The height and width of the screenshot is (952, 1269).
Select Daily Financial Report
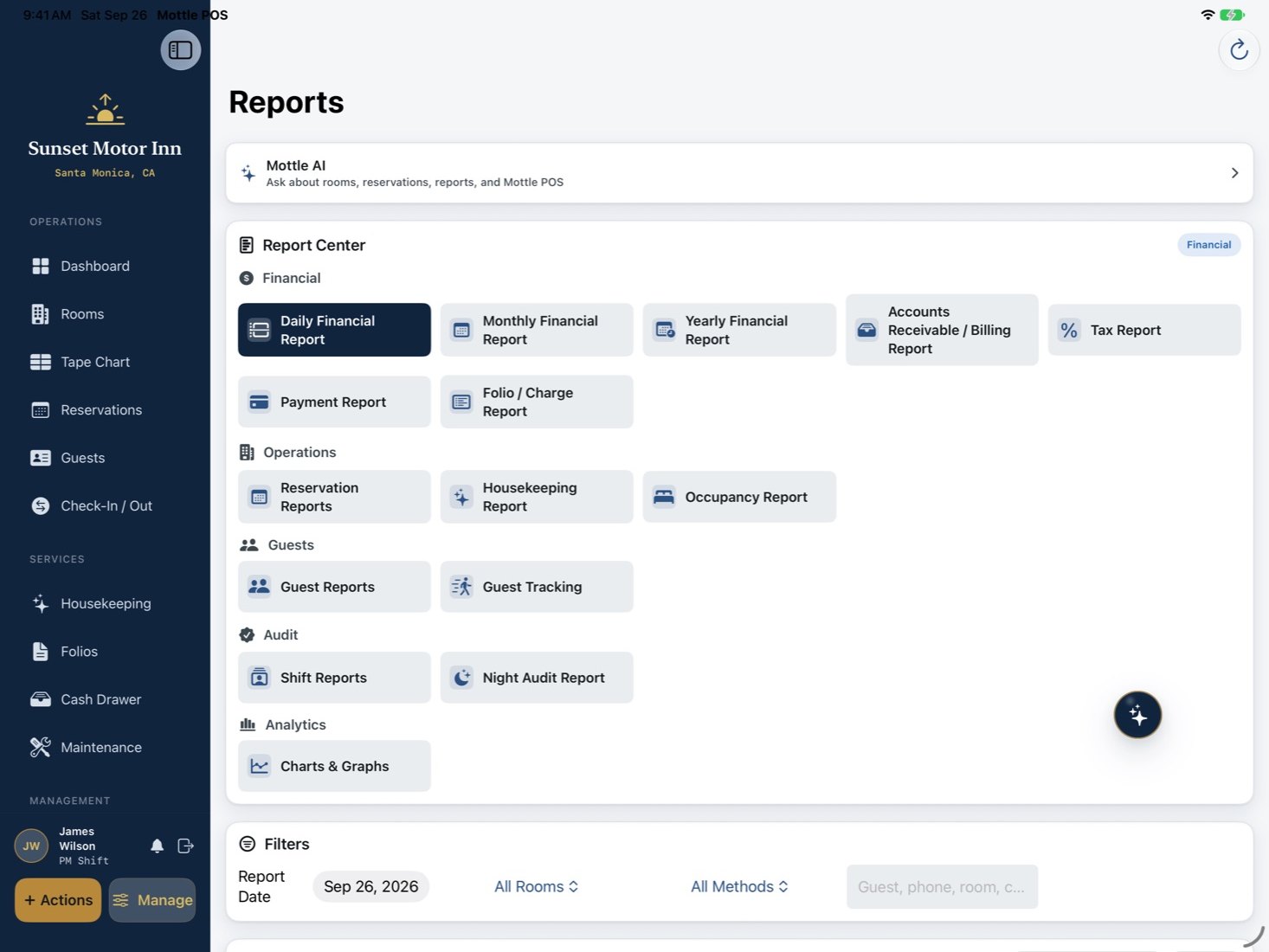click(334, 330)
